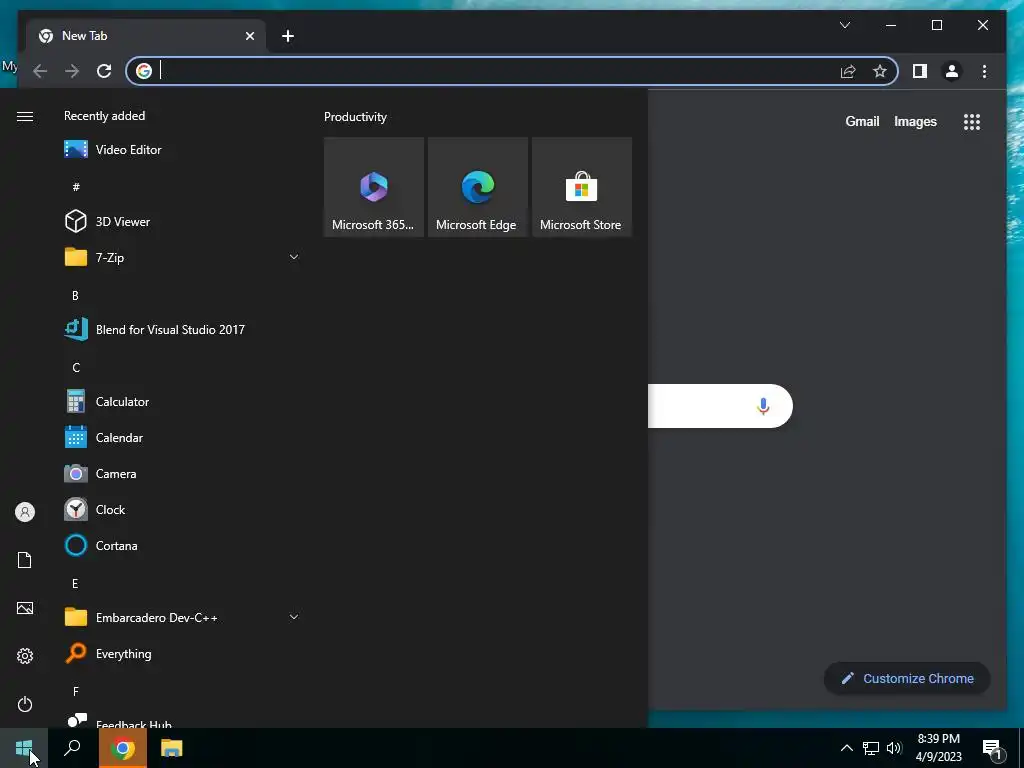Click the Productivity group heading
This screenshot has width=1024, height=768.
(355, 117)
